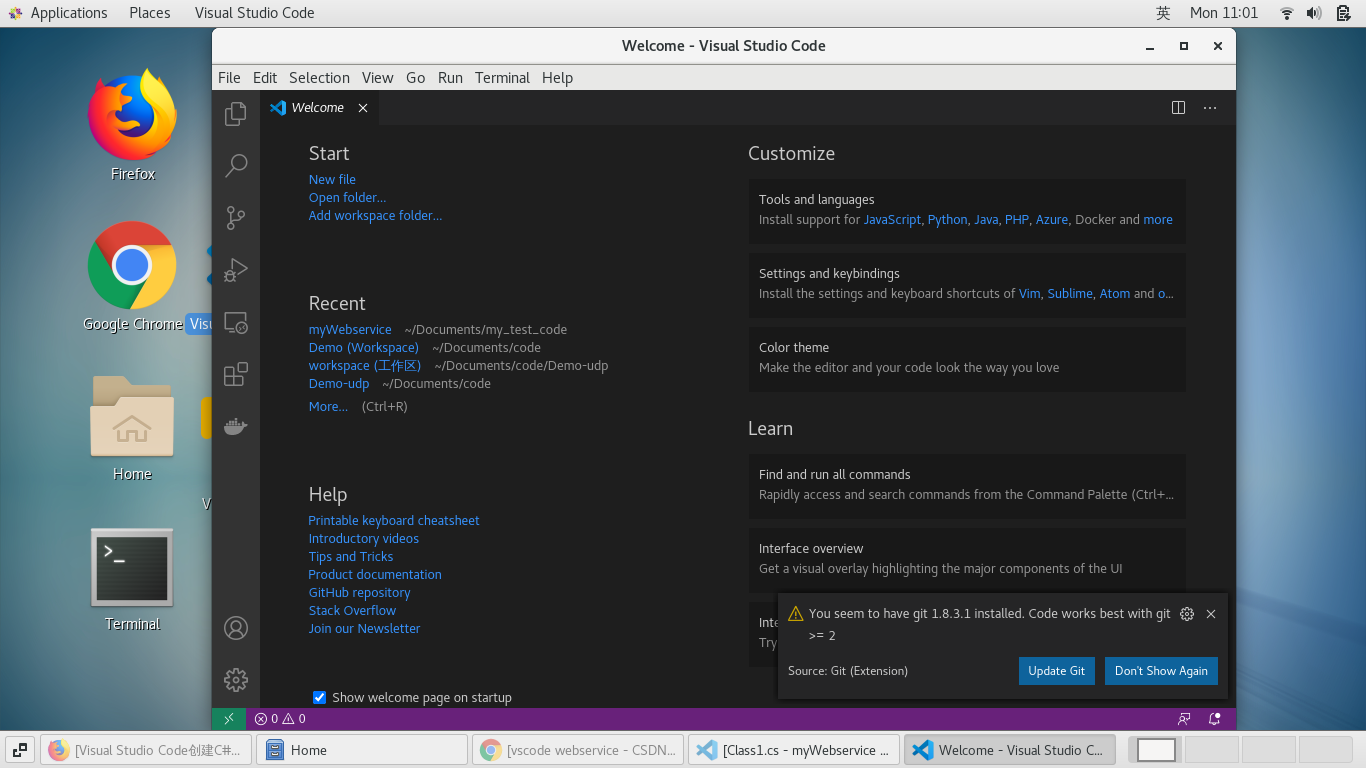Open the notifications bell in the status bar
Screen dimensions: 1366x768
point(1214,718)
